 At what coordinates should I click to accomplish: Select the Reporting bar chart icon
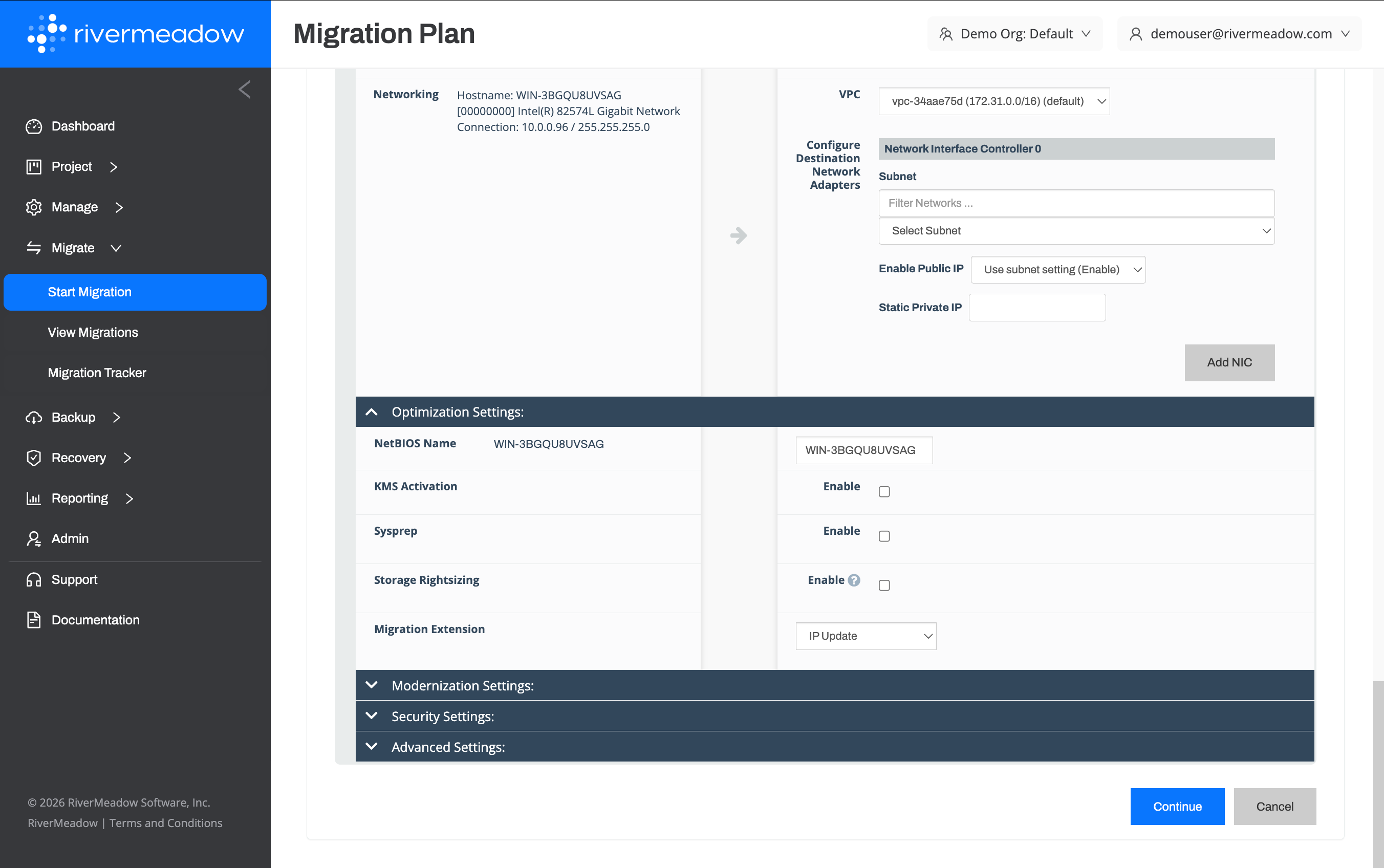click(34, 498)
